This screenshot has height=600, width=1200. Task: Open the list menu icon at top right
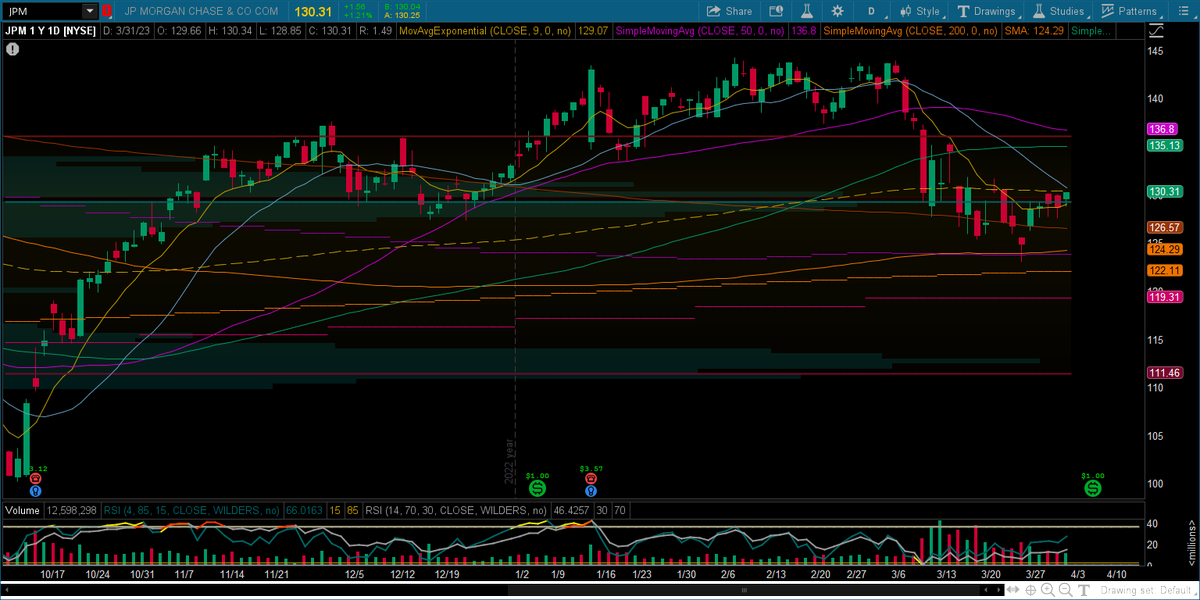pyautogui.click(x=1186, y=11)
